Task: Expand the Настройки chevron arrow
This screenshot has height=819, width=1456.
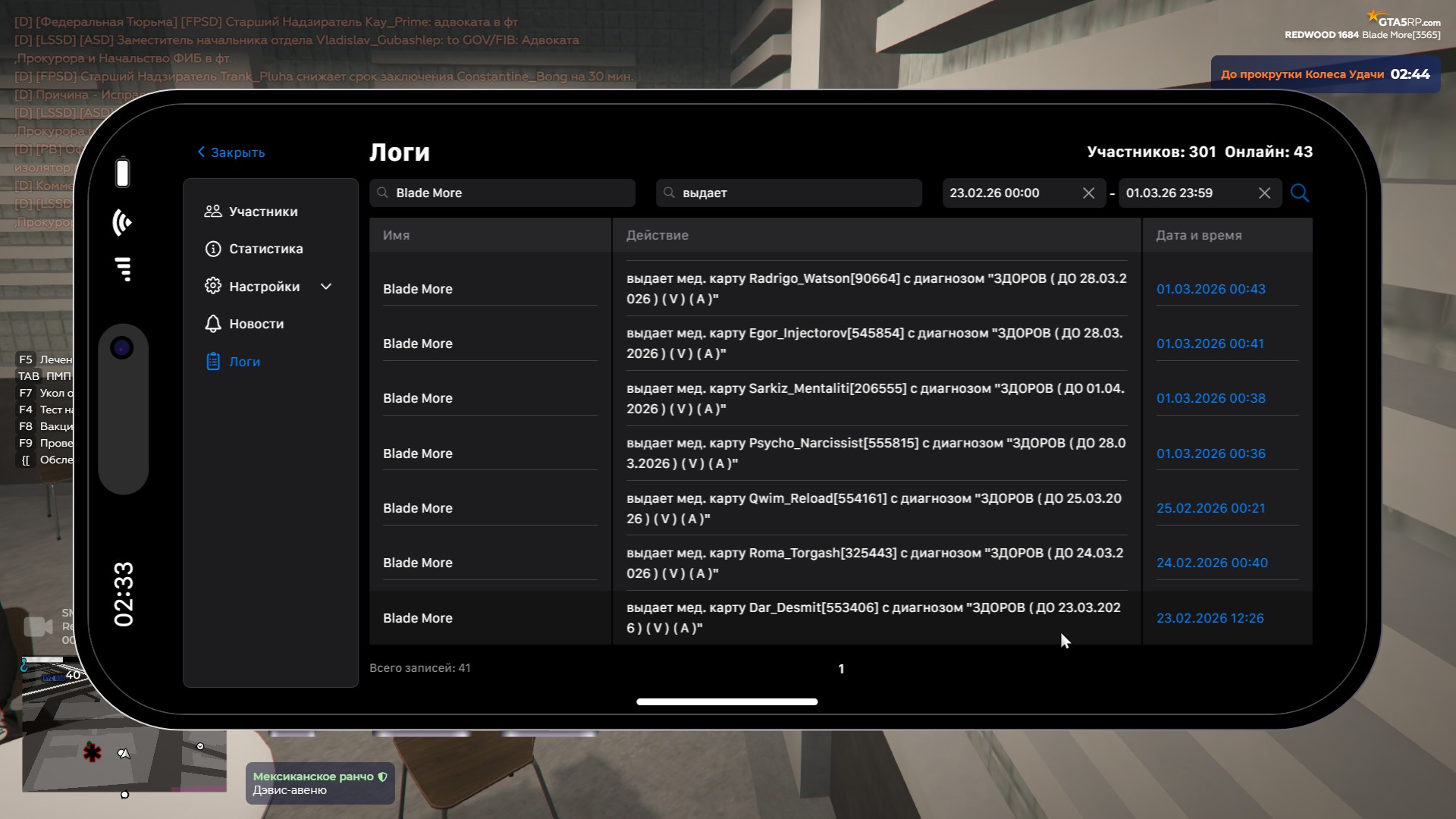Action: pyautogui.click(x=326, y=287)
